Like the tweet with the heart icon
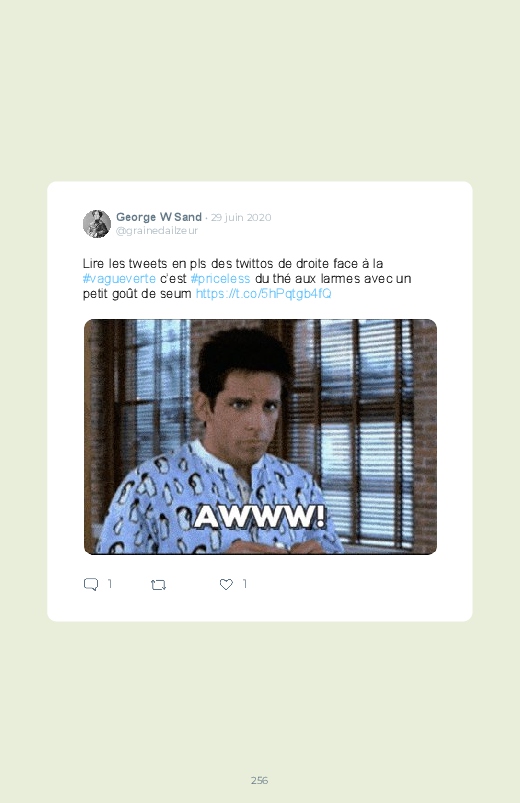Screen dimensions: 520x803 226,584
